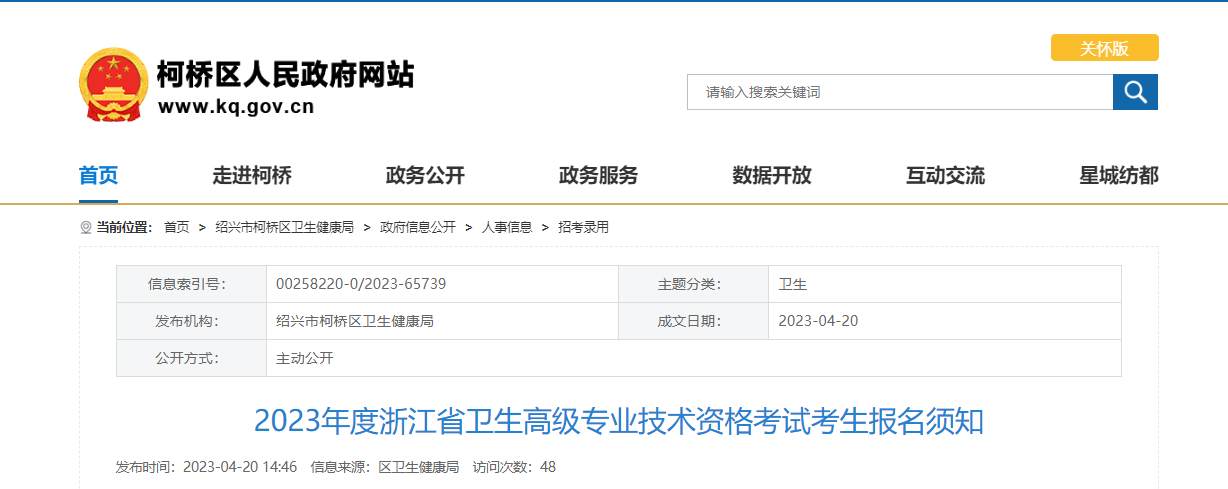Viewport: 1228px width, 489px height.
Task: Click the location pin icon beside 当前位置
Action: [x=85, y=228]
